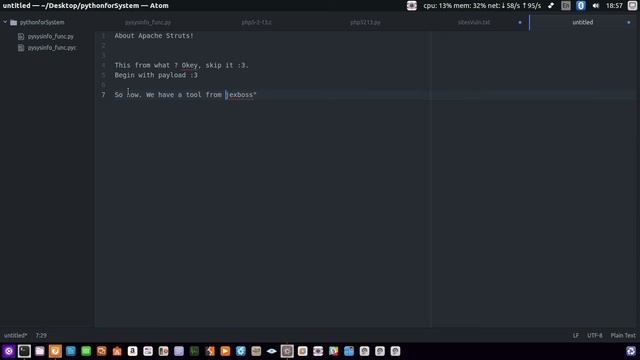640x360 pixels.
Task: Click line number 7 in the gutter
Action: (103, 95)
